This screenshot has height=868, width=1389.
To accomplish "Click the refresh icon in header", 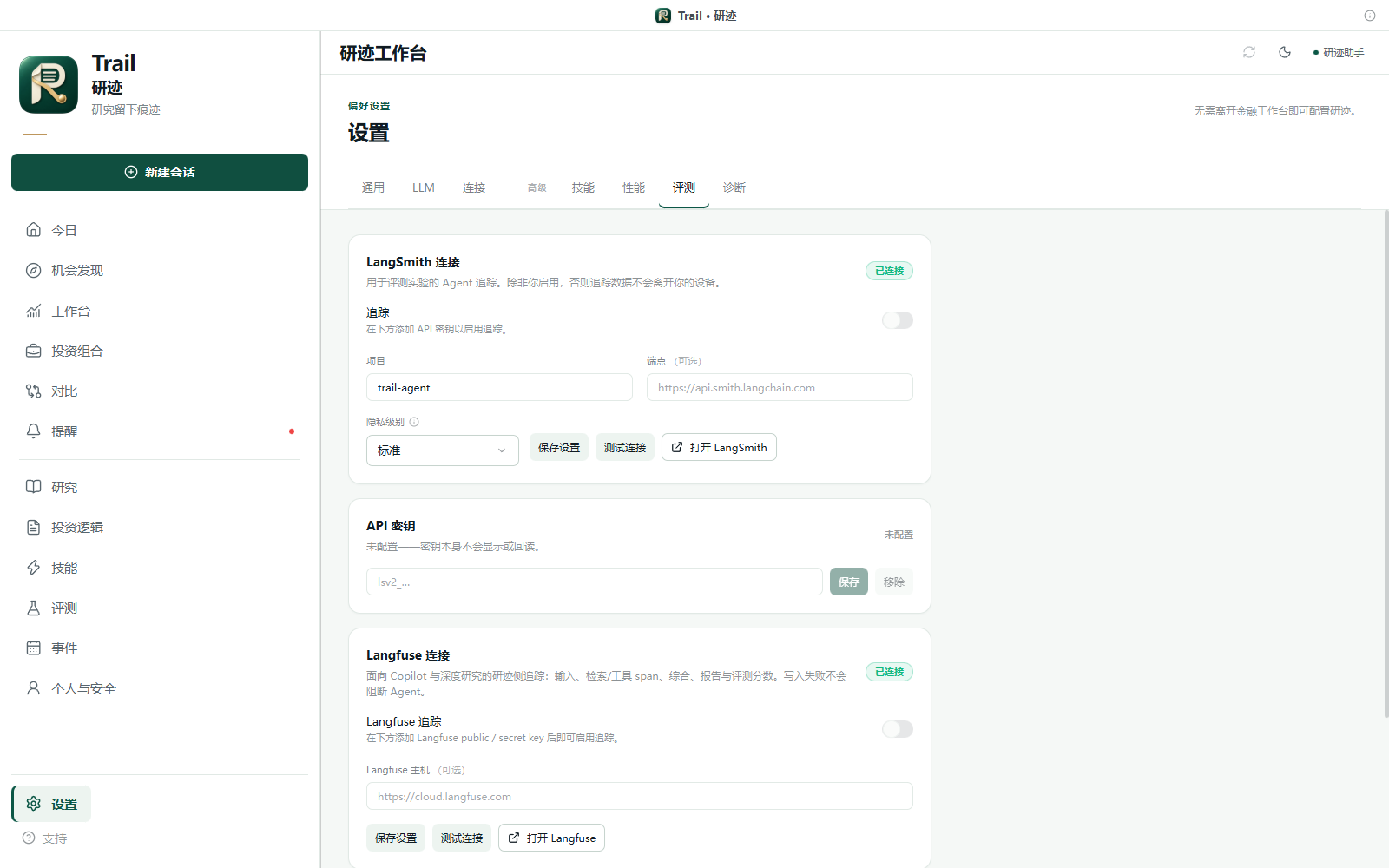I will pos(1249,52).
